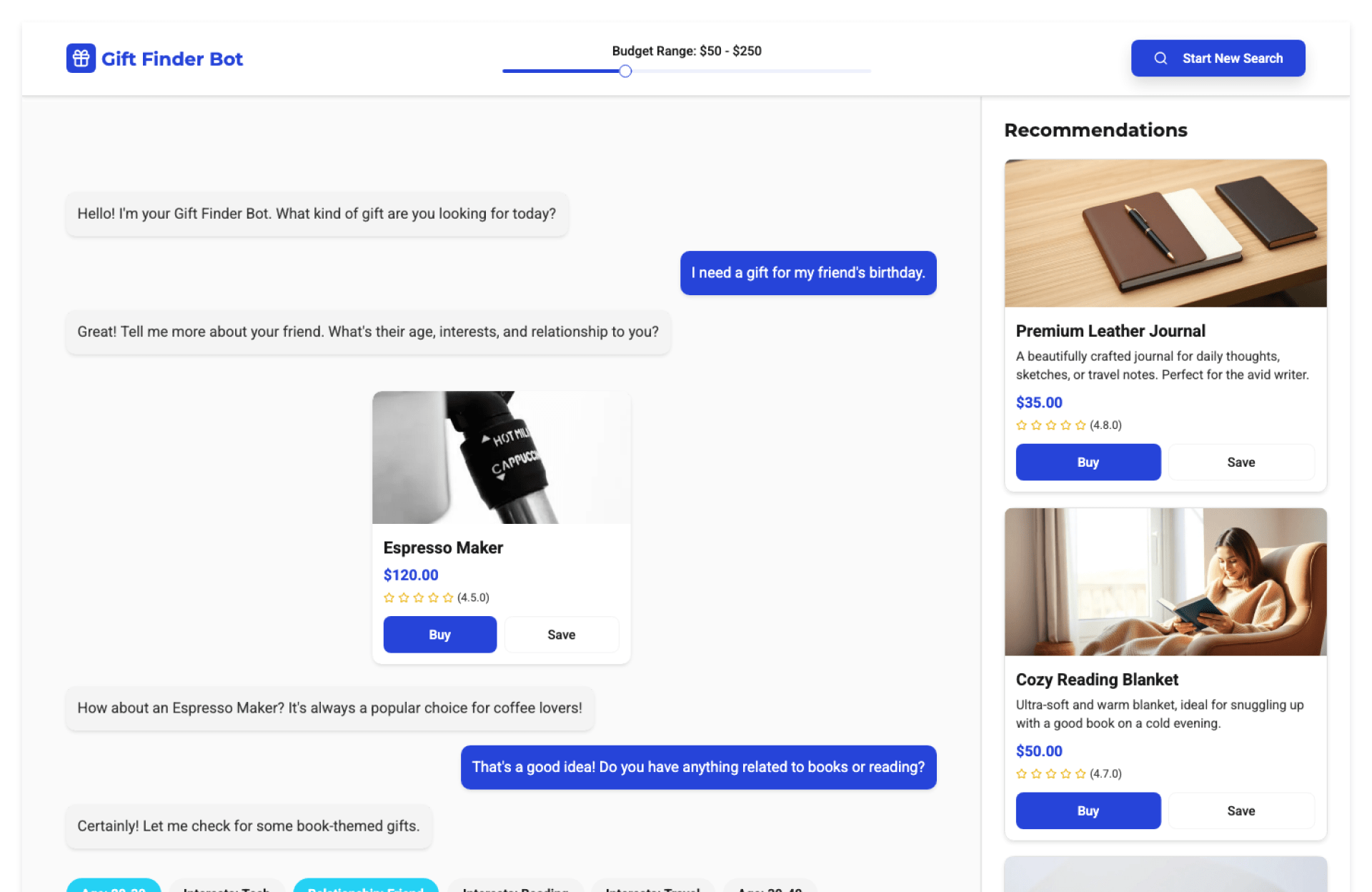1372x892 pixels.
Task: Buy the Cozy Reading Blanket
Action: (x=1088, y=811)
